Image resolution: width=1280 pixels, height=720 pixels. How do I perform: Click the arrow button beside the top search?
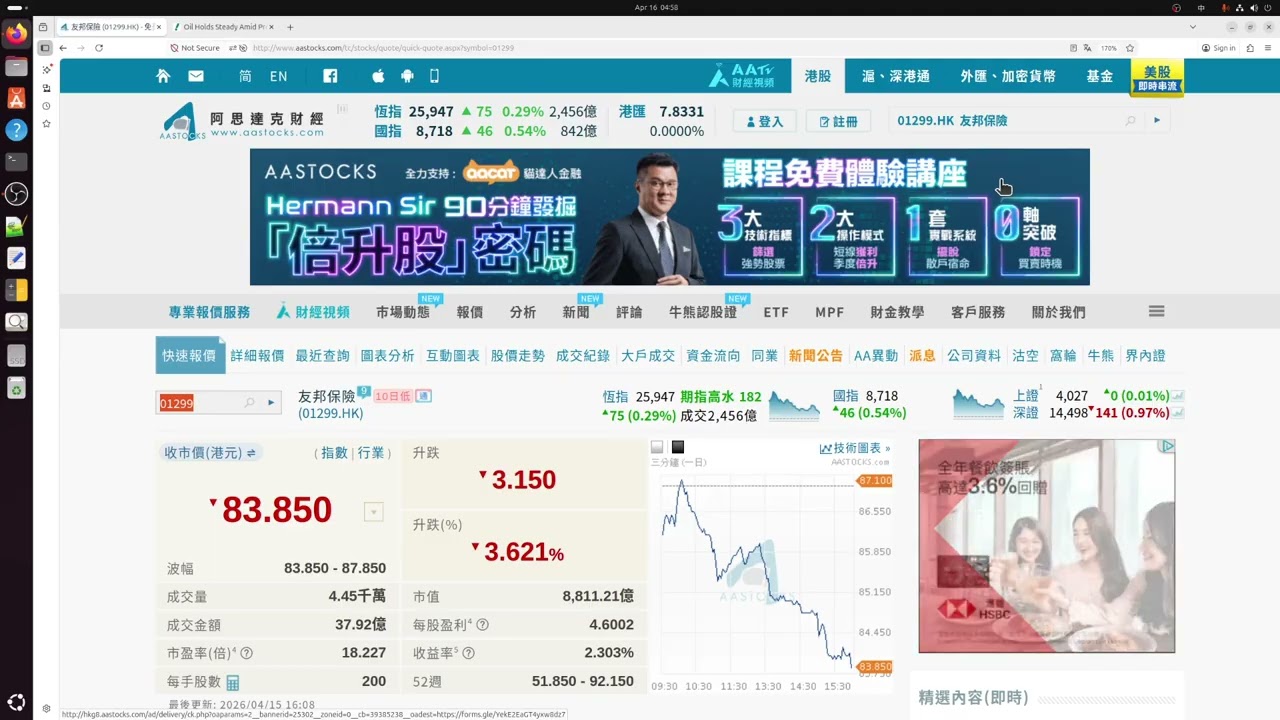(1157, 121)
